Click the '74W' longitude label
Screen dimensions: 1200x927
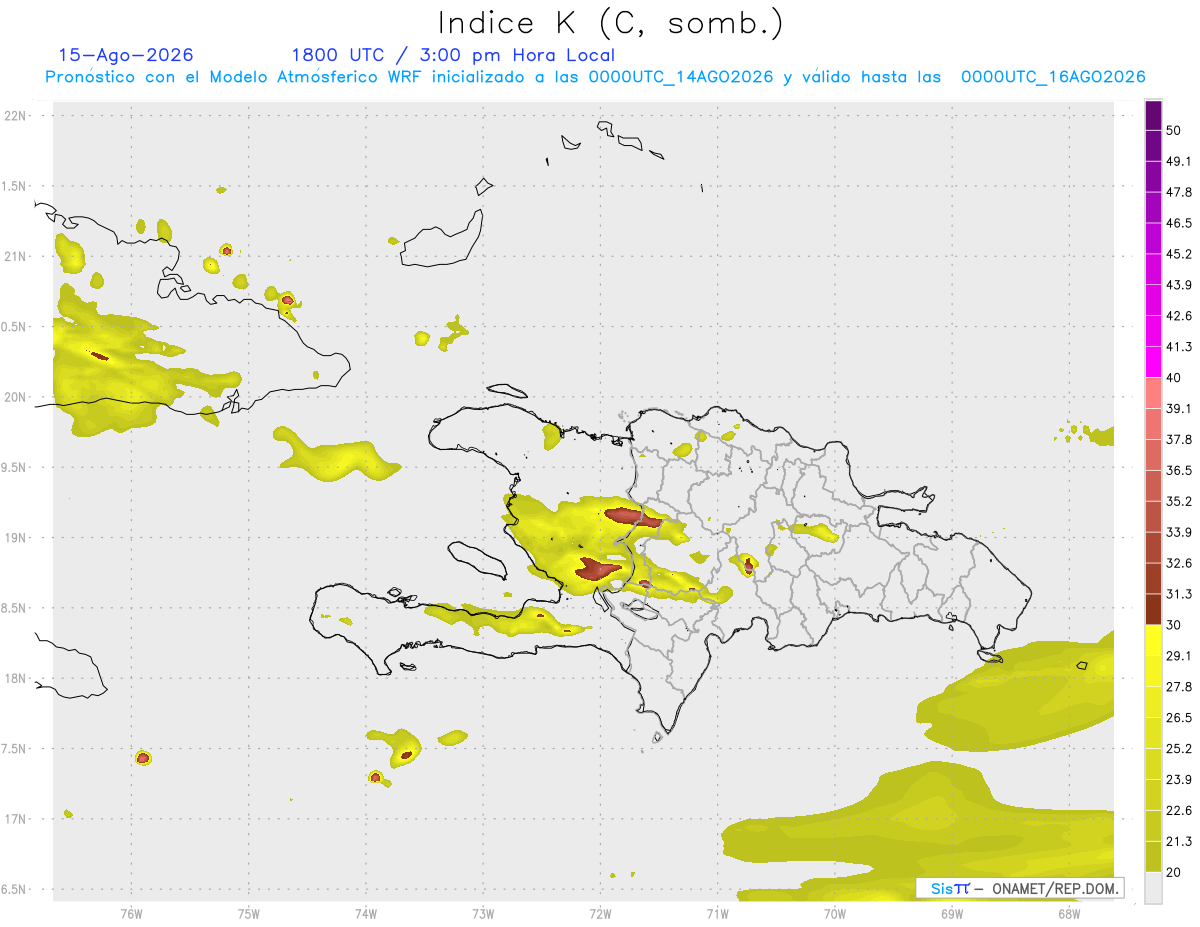tap(366, 913)
